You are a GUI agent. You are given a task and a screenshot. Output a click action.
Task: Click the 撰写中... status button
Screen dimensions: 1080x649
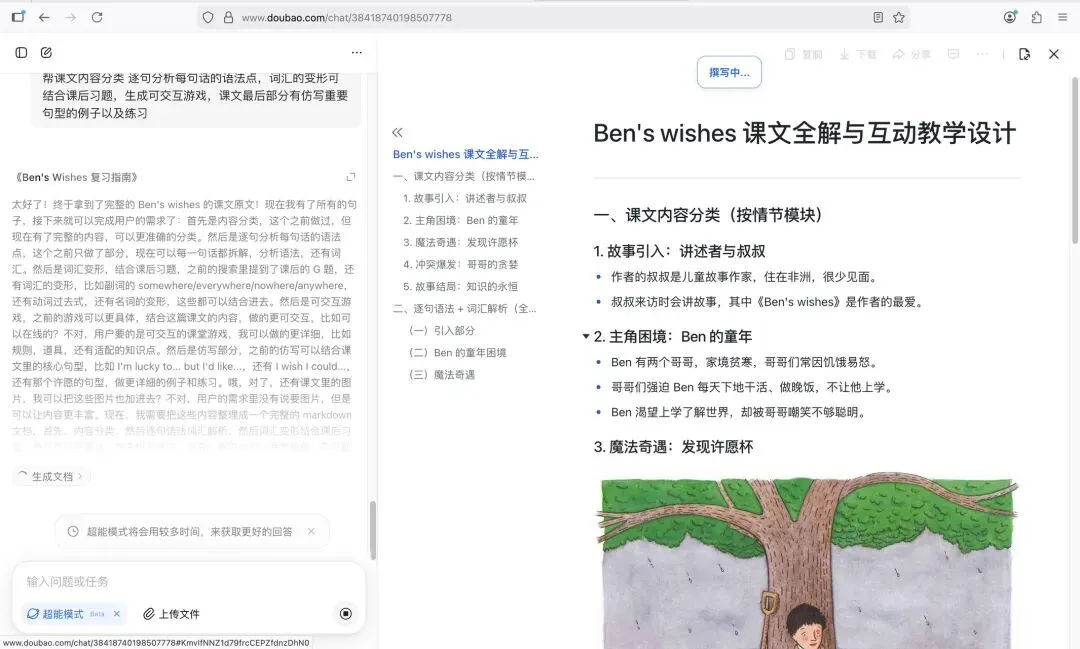coord(729,72)
